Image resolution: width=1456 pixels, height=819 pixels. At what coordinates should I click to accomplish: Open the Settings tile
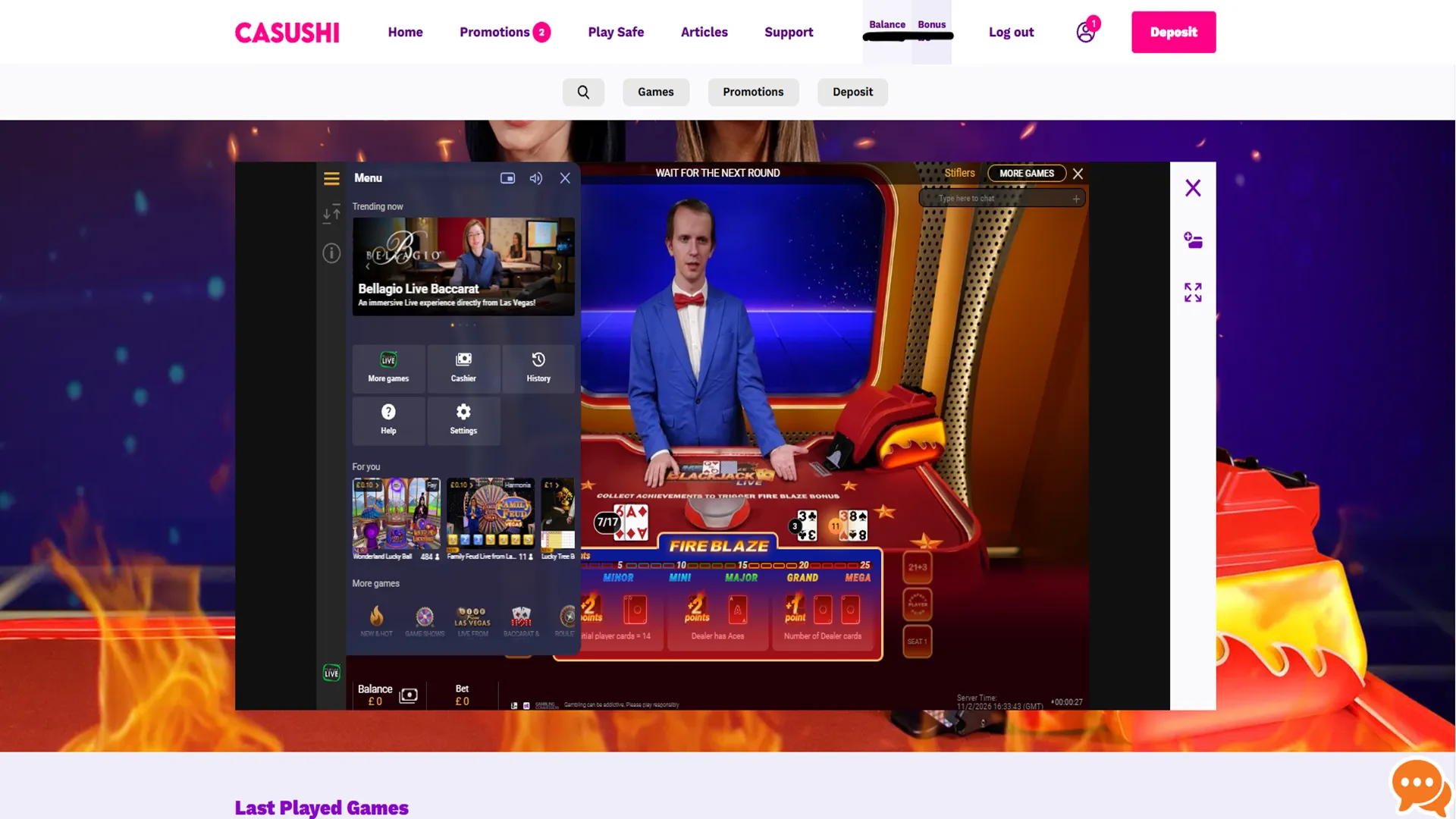point(463,421)
